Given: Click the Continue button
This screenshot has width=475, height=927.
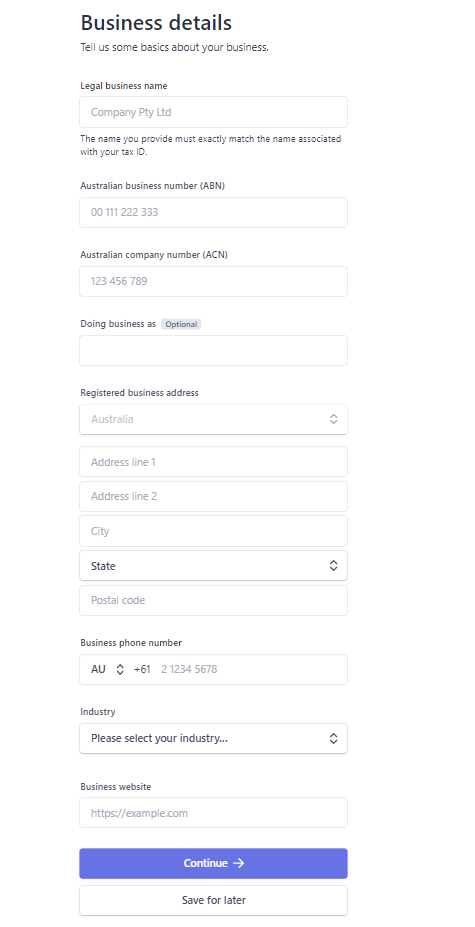Looking at the screenshot, I should click(x=214, y=864).
